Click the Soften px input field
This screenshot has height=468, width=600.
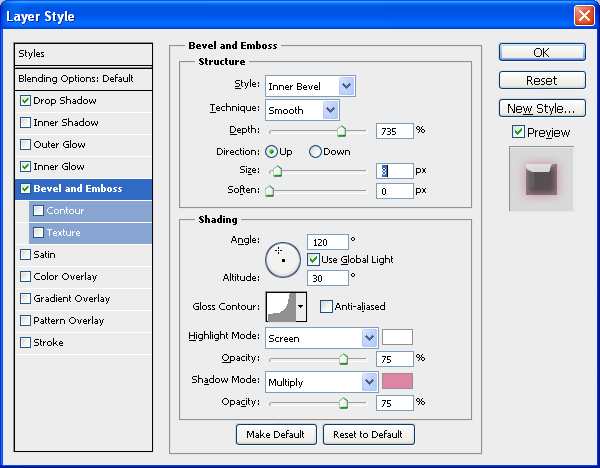pos(395,191)
